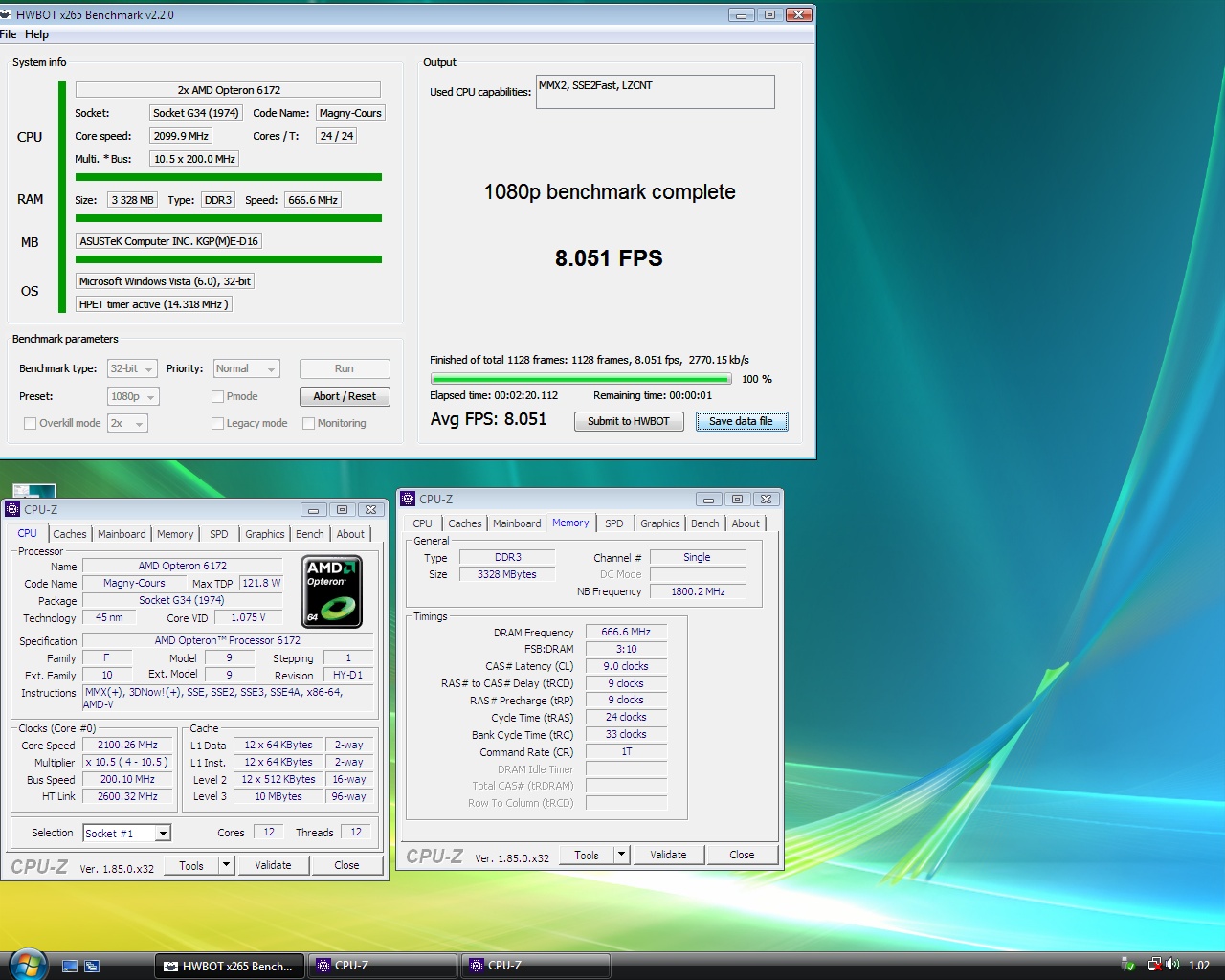The image size is (1225, 980).
Task: Expand Tools arrow in CPU-Z memory window
Action: pos(621,855)
